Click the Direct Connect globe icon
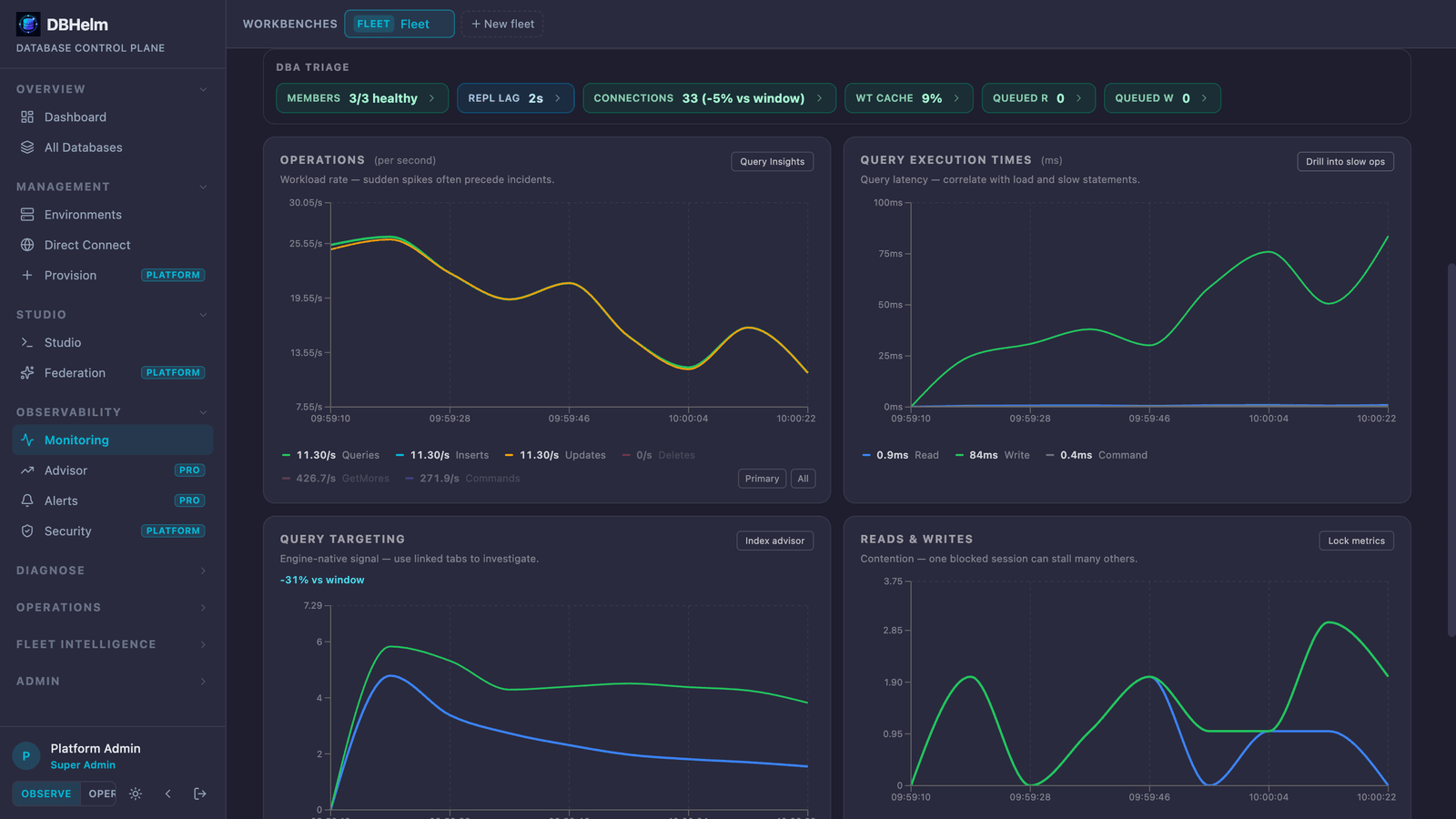This screenshot has width=1456, height=819. tap(27, 245)
